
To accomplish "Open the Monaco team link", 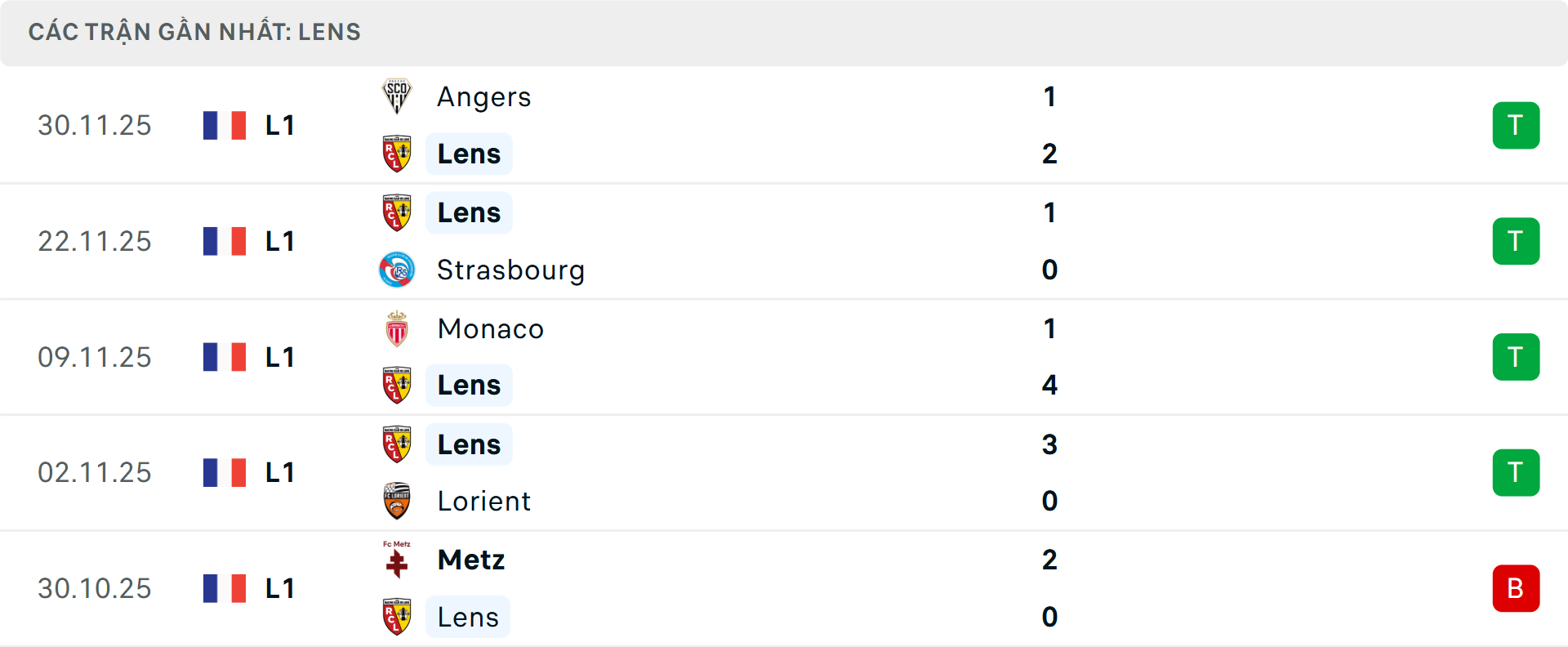I will click(490, 328).
